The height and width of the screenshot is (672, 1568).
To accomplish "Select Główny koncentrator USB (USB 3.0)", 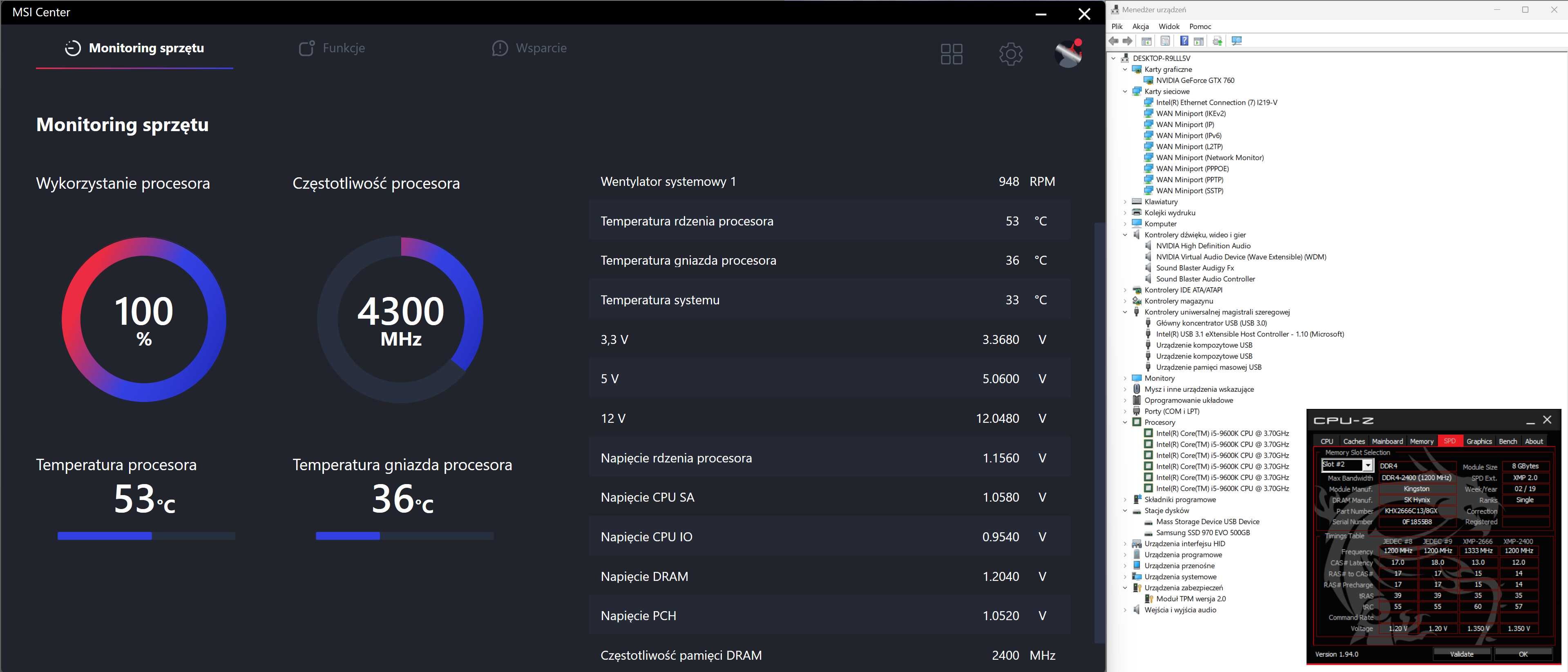I will [x=1211, y=323].
